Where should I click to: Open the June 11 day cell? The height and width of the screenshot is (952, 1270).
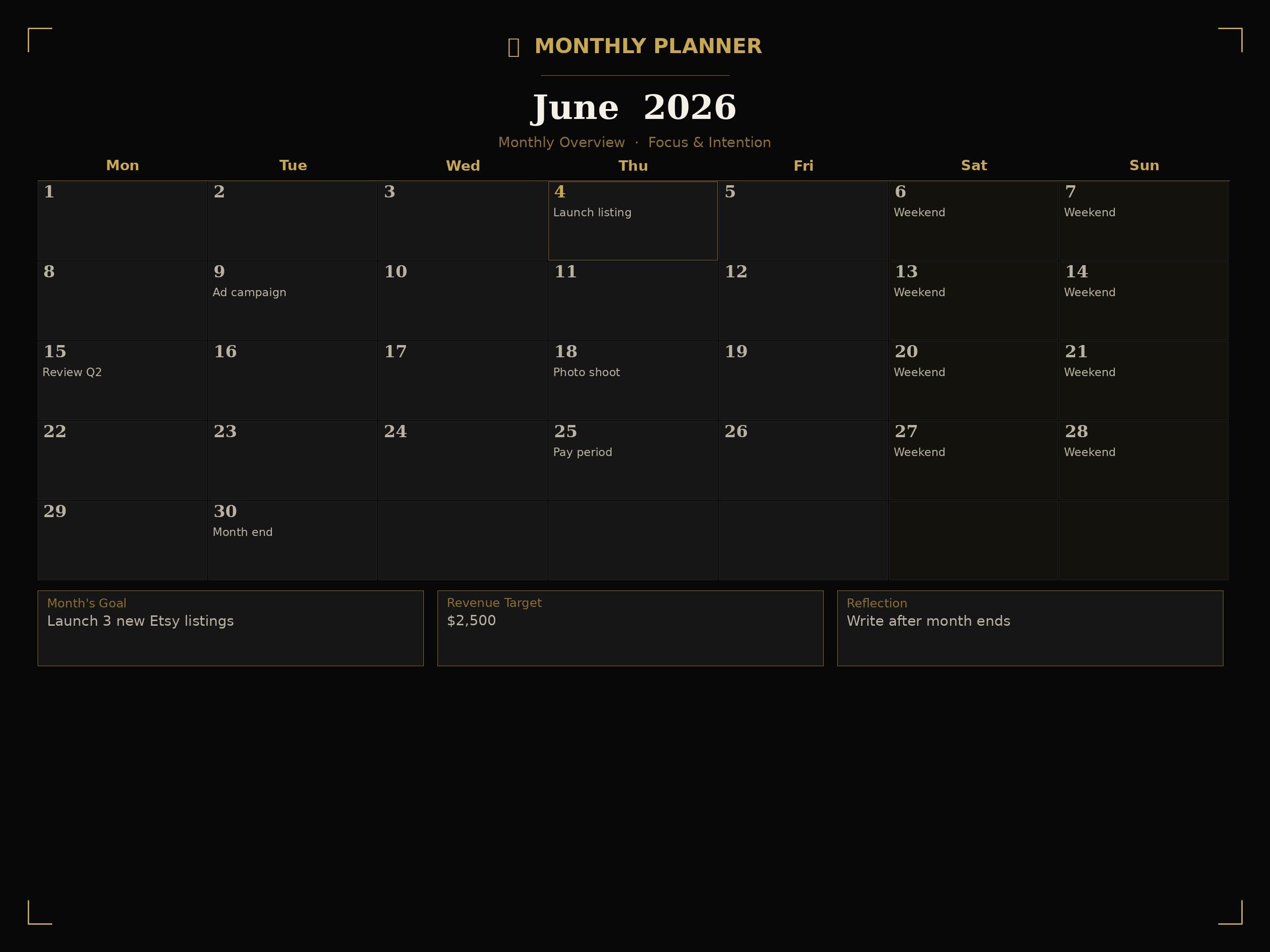[633, 301]
